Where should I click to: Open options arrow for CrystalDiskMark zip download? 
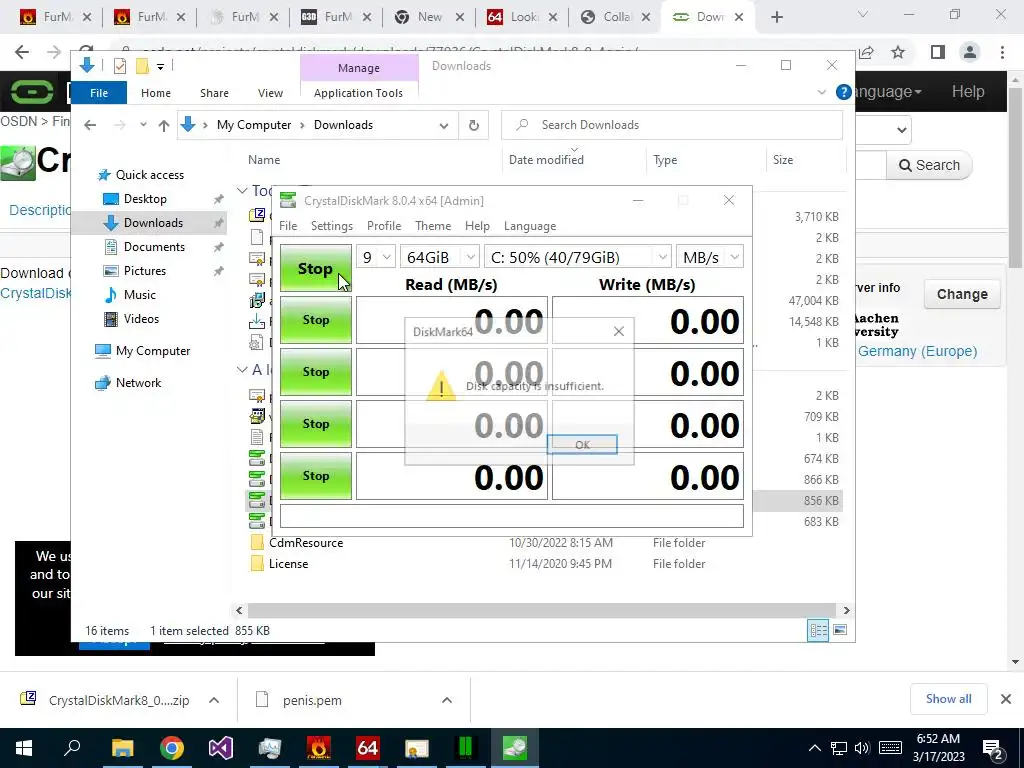[x=214, y=700]
